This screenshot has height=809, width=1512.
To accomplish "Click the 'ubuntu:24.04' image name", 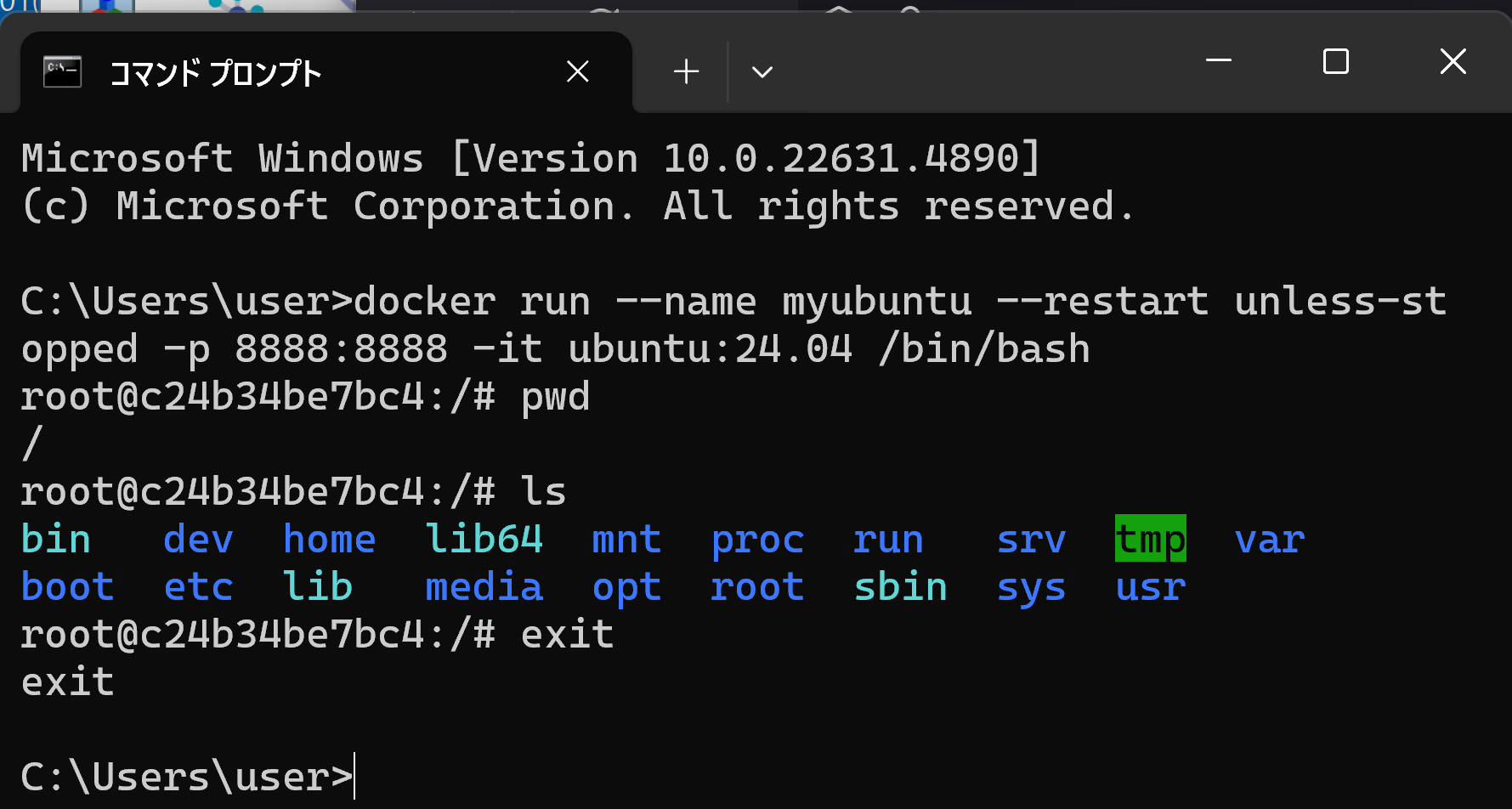I will pos(710,349).
